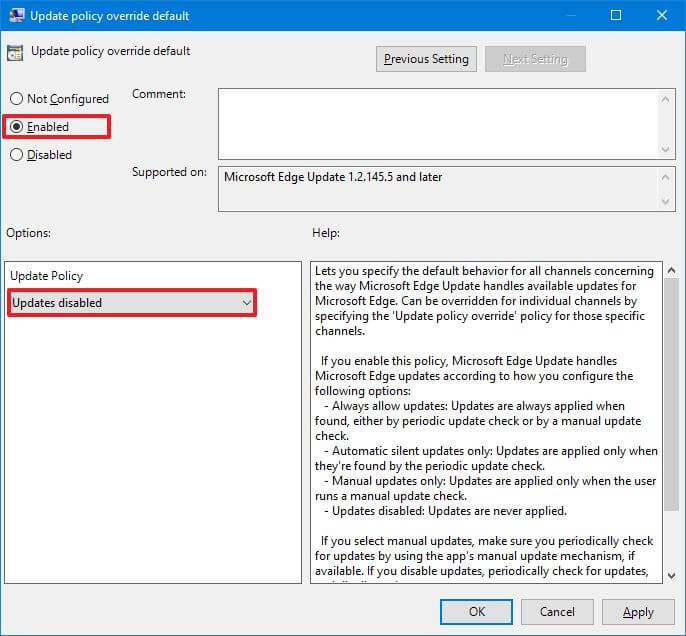This screenshot has width=686, height=636.
Task: Click 'Automatic silent updates only' help line
Action: point(486,458)
